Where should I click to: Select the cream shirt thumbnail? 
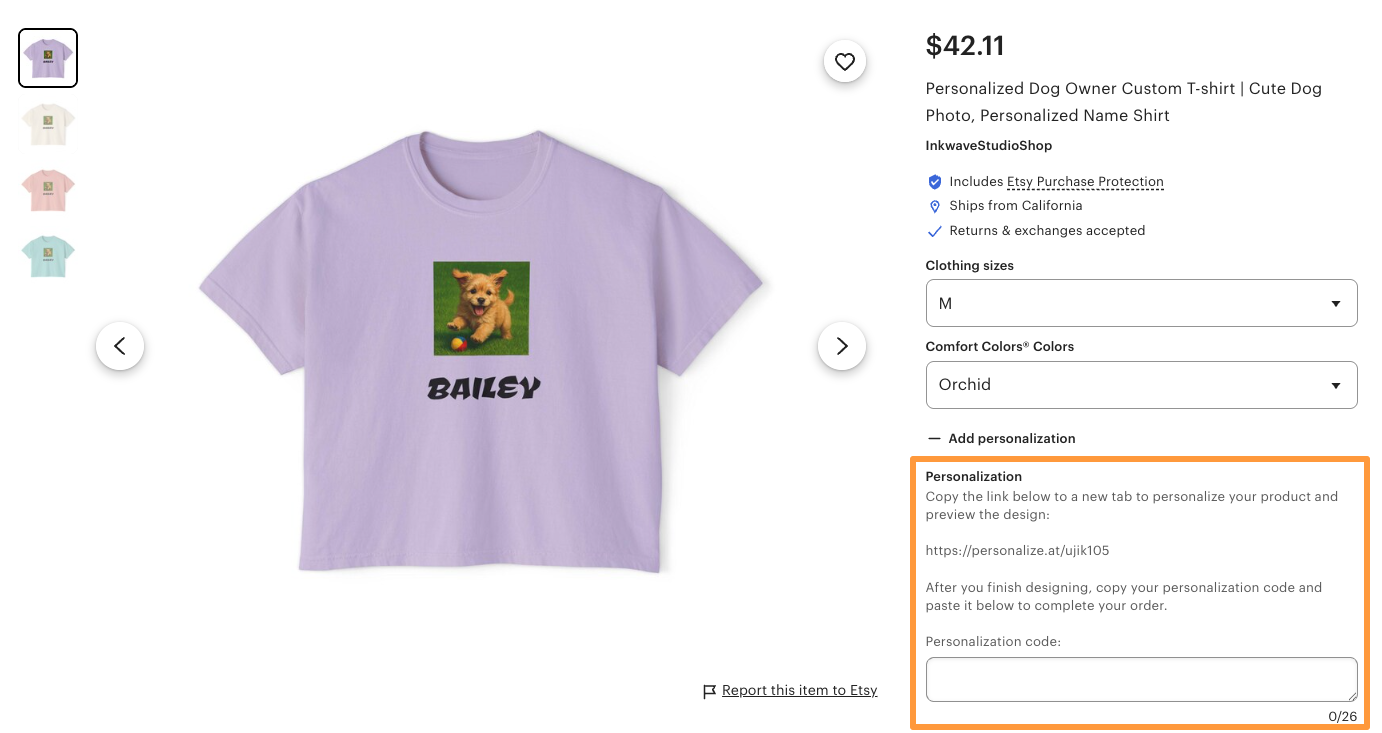47,124
